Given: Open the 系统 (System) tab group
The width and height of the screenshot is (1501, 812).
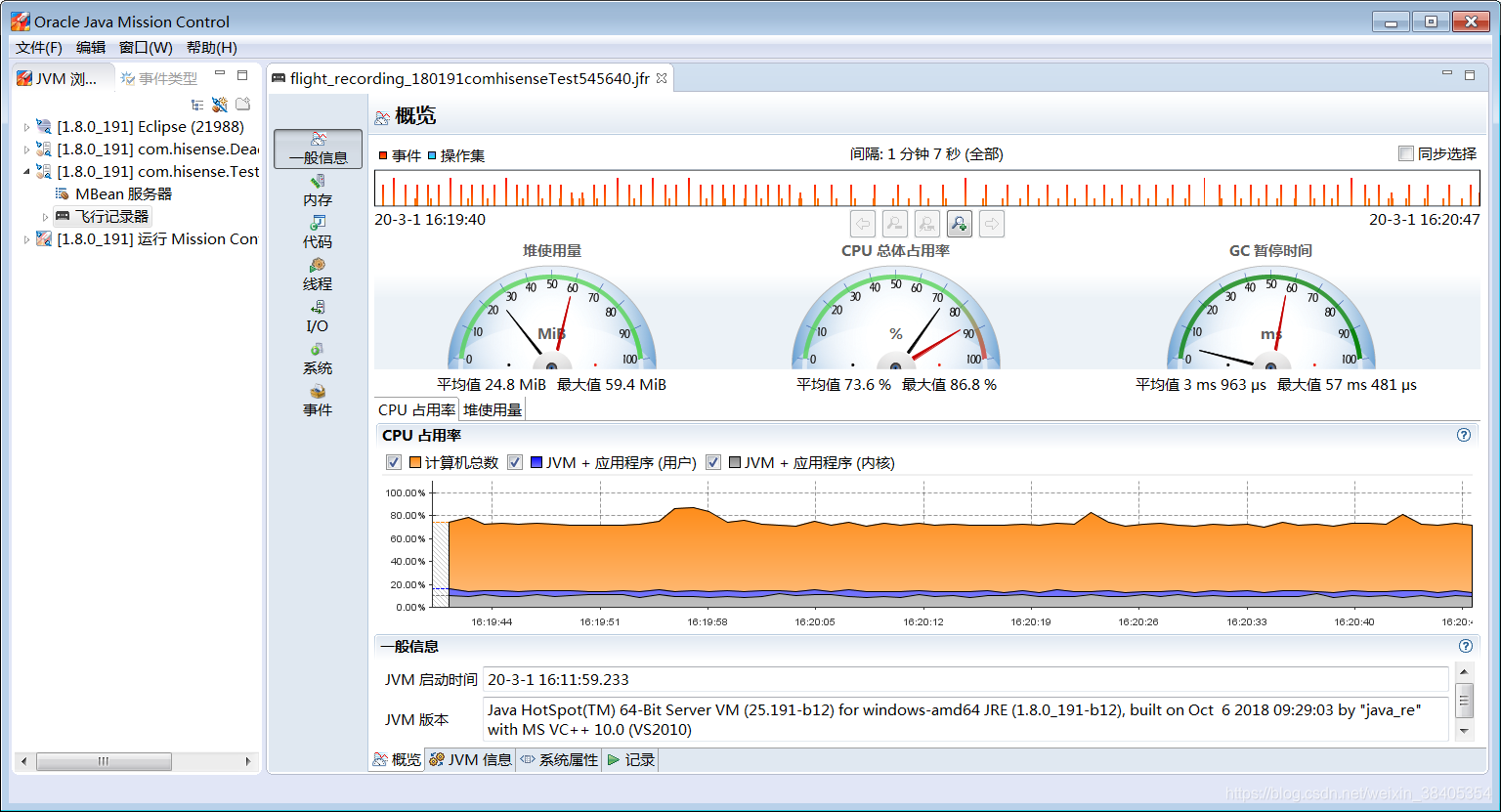Looking at the screenshot, I should click(x=318, y=359).
